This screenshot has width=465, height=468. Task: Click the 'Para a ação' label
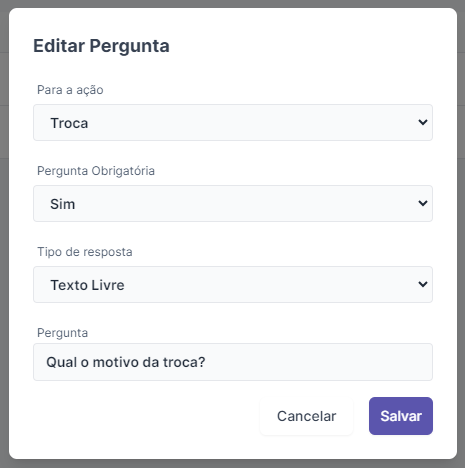tap(70, 90)
